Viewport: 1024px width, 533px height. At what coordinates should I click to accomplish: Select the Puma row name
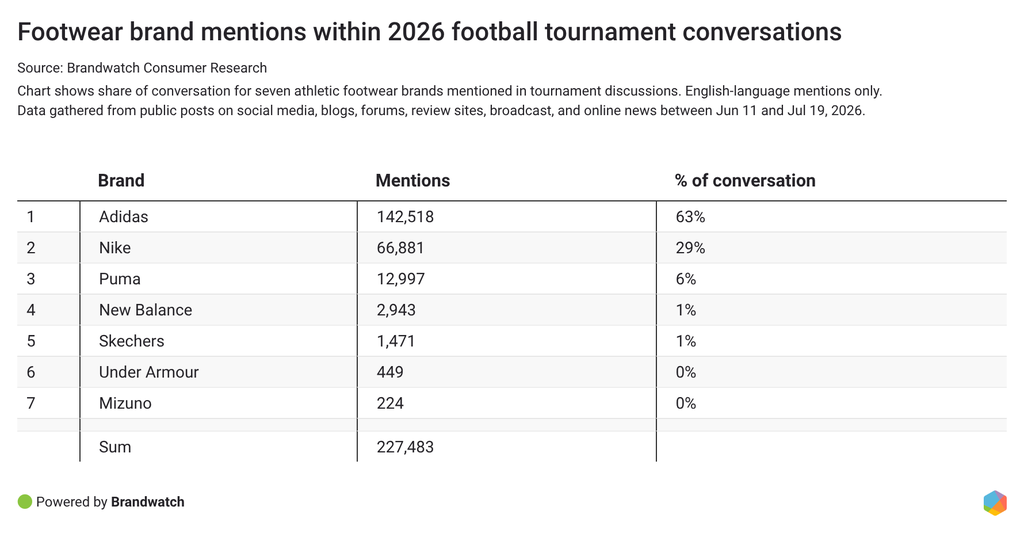coord(120,279)
